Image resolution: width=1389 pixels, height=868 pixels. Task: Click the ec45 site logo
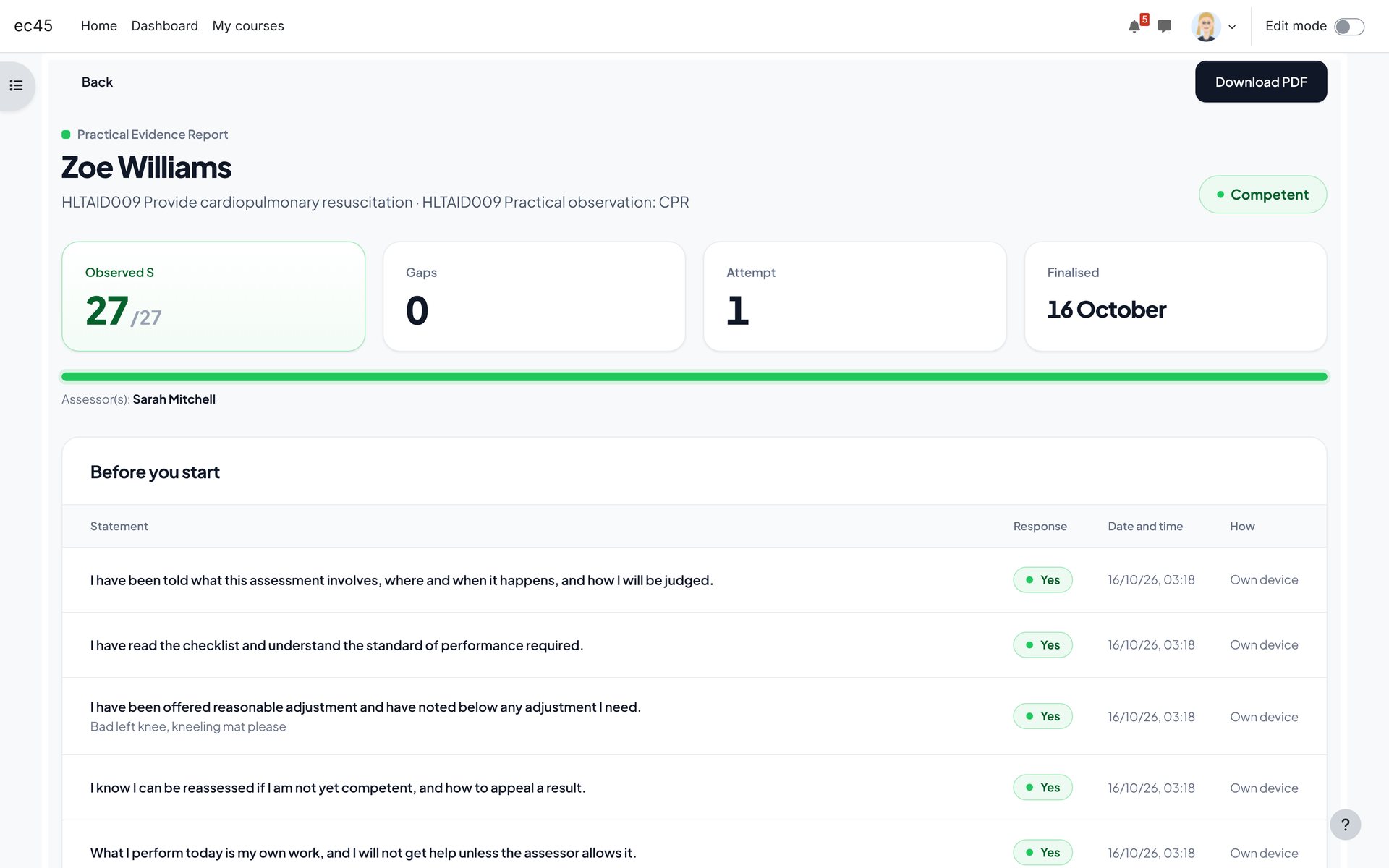33,26
